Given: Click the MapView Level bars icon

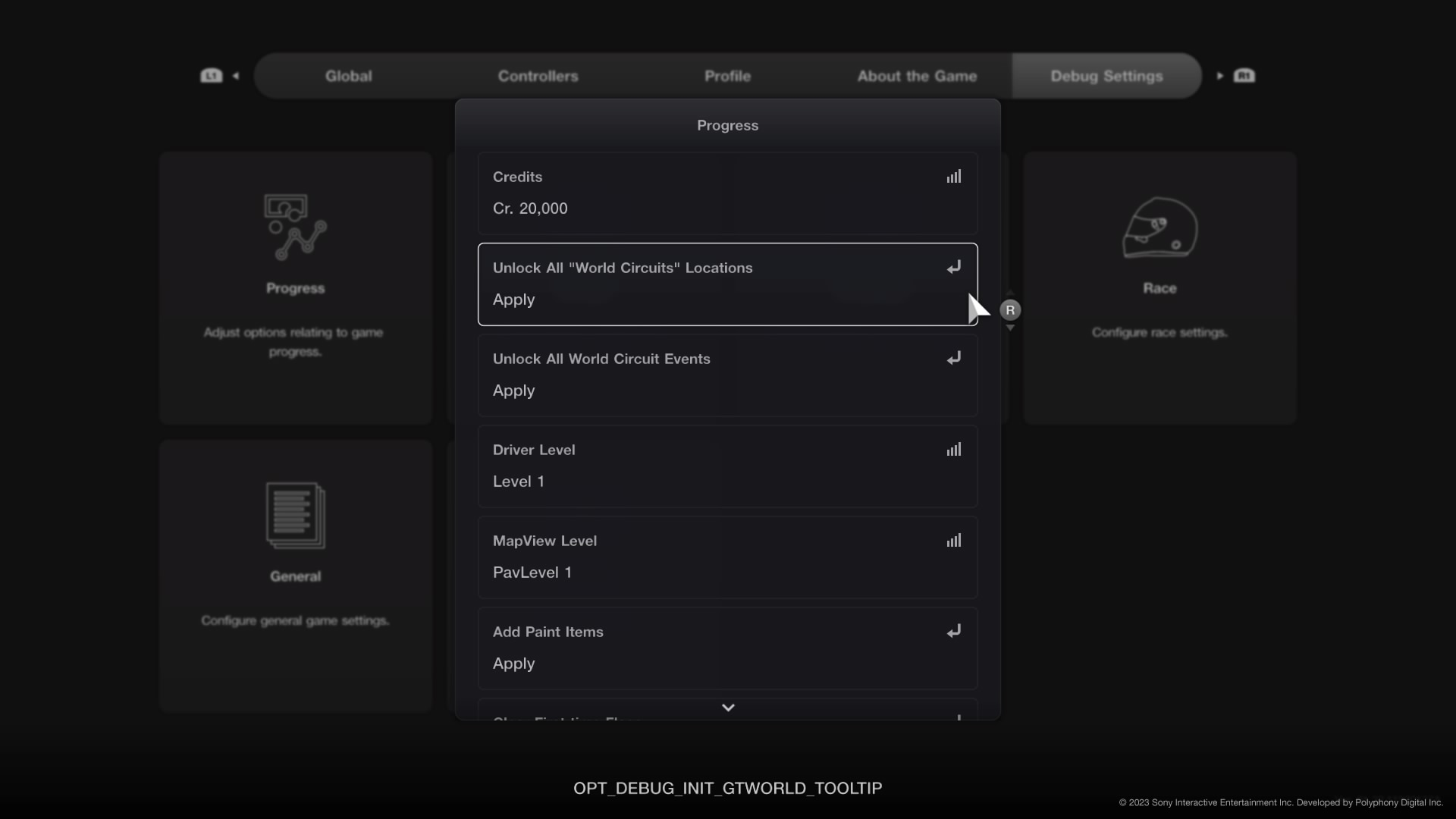Looking at the screenshot, I should 954,541.
